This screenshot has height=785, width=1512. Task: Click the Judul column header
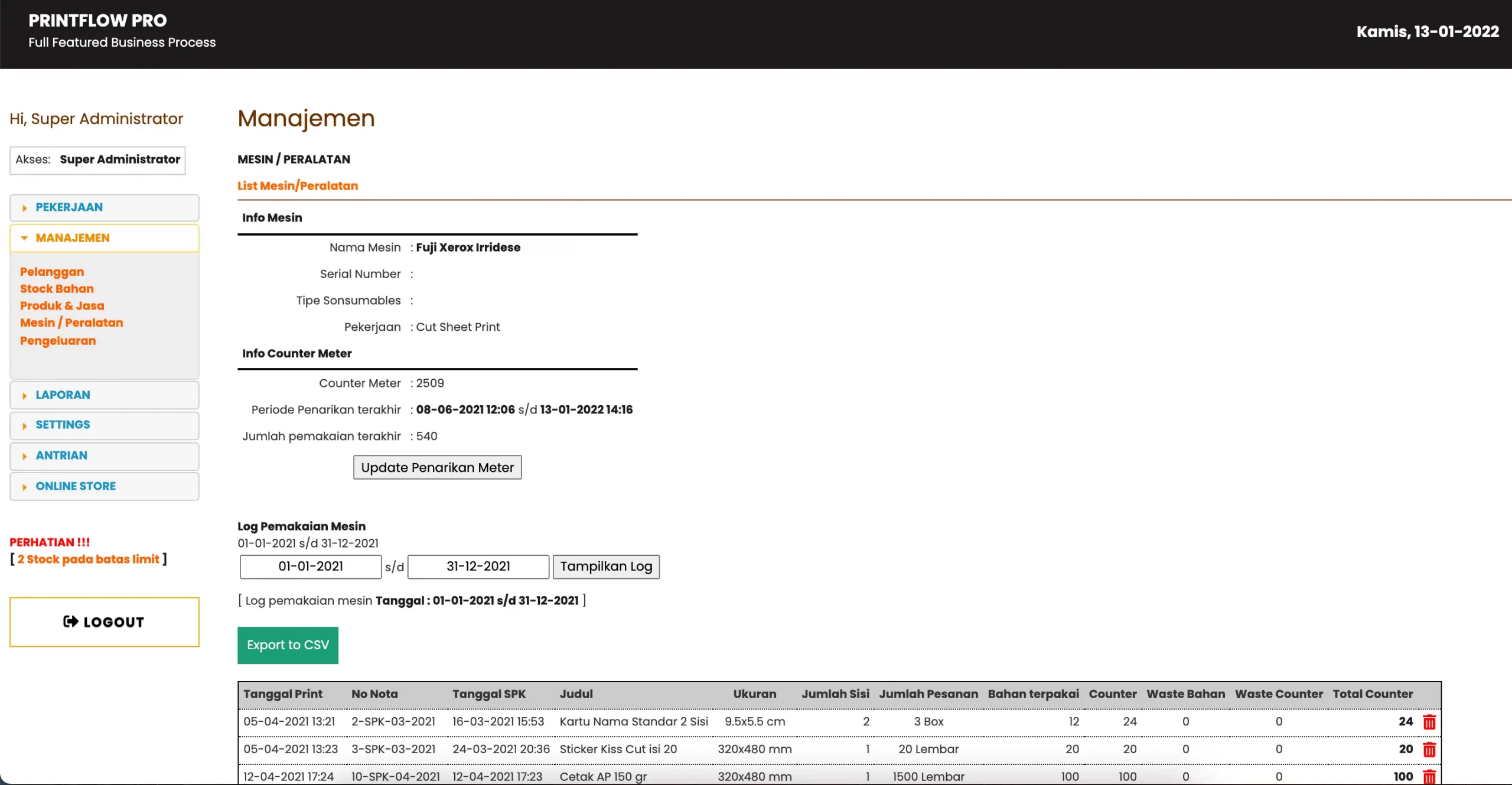click(576, 695)
